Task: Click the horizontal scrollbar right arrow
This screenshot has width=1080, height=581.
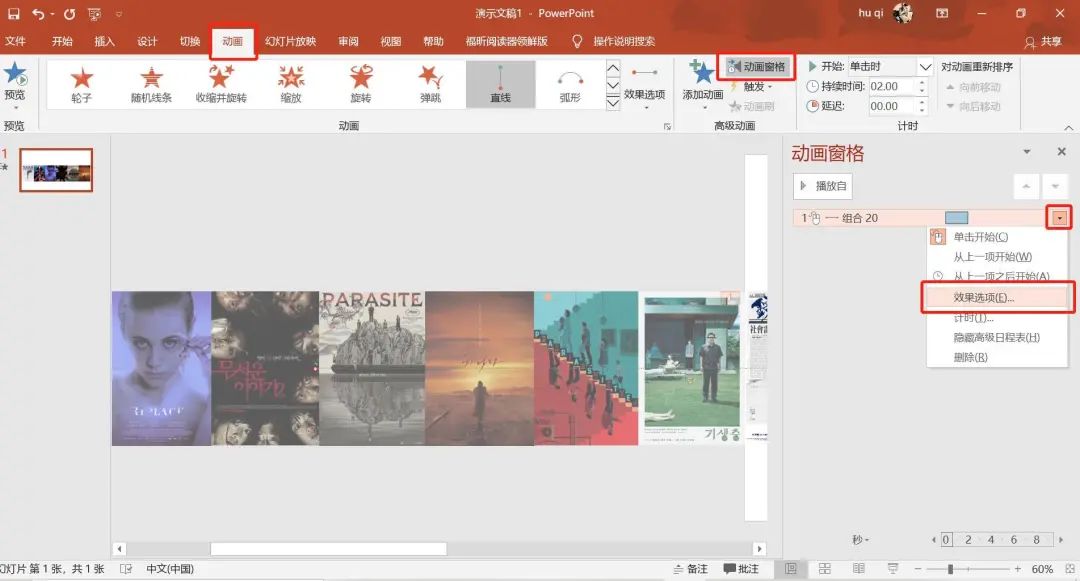Action: 759,549
